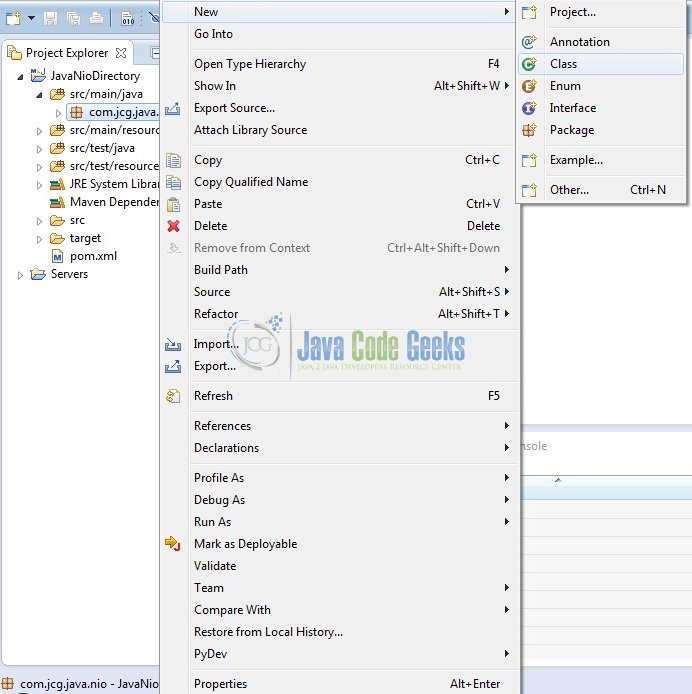Open the Run As submenu
Image resolution: width=692 pixels, height=694 pixels.
(338, 522)
